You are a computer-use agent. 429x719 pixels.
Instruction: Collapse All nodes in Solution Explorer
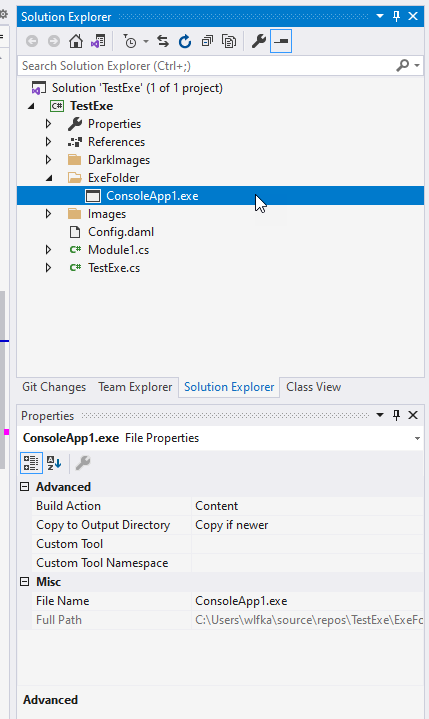207,42
